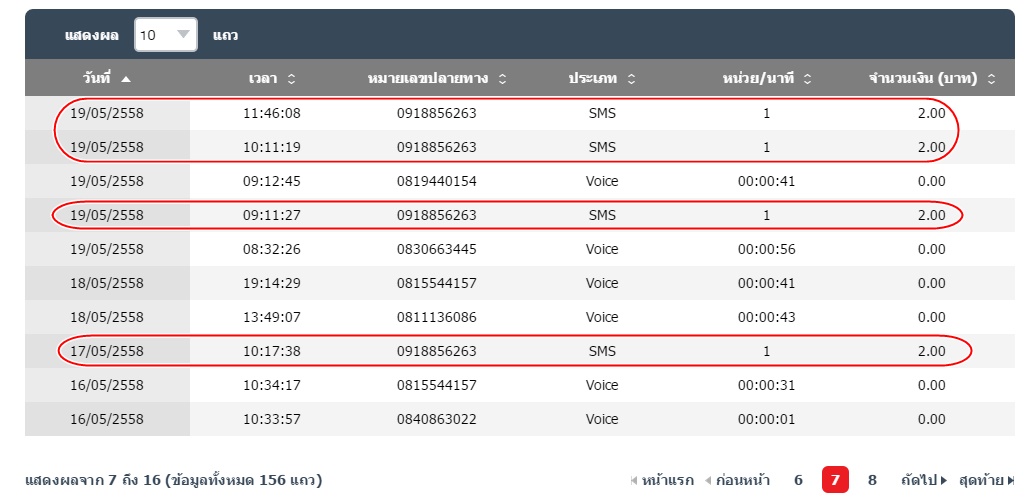Click phone number 0819440154
This screenshot has height=500, width=1031.
[x=435, y=181]
